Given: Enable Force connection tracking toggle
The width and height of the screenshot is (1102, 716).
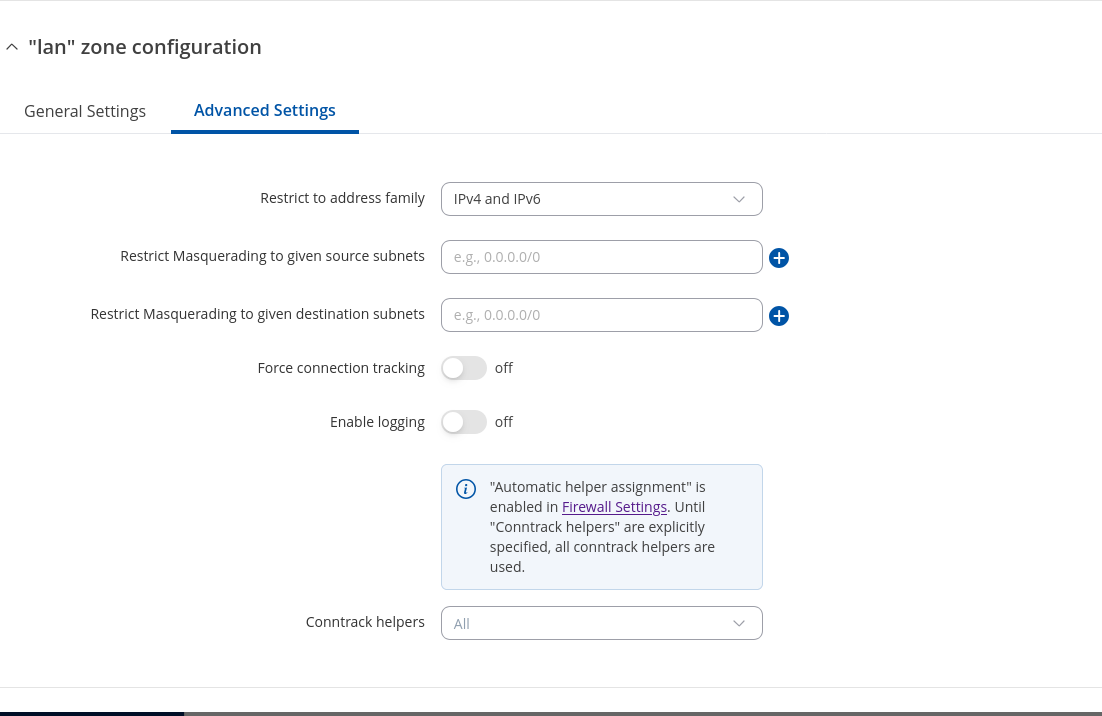Looking at the screenshot, I should pos(464,368).
